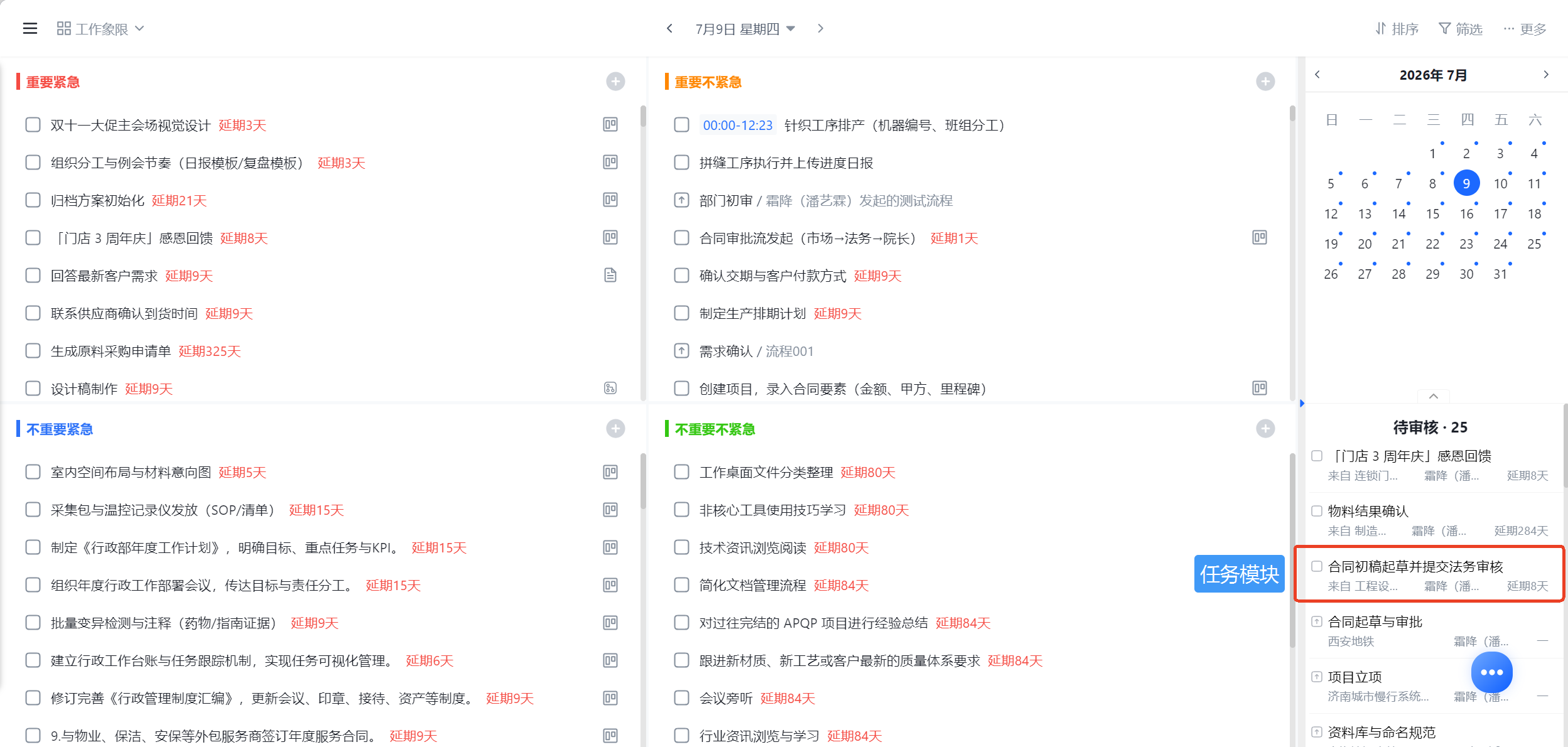Open document icon for 回答最新客户需求
The image size is (1568, 747).
(610, 275)
